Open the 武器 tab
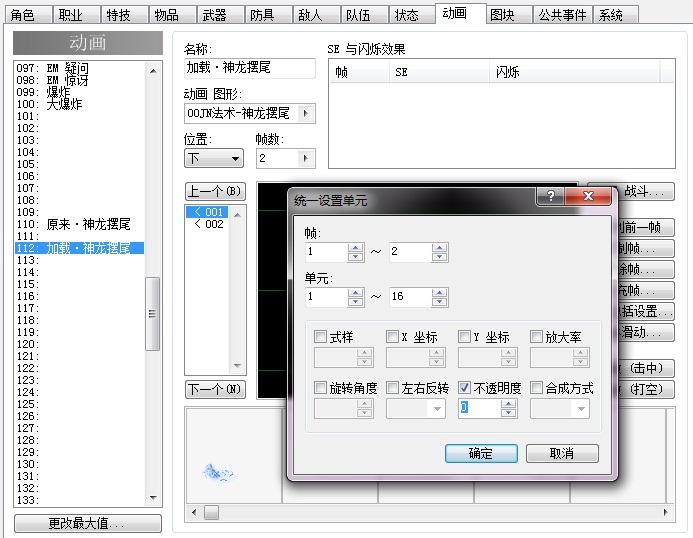The image size is (693, 538). tap(221, 15)
